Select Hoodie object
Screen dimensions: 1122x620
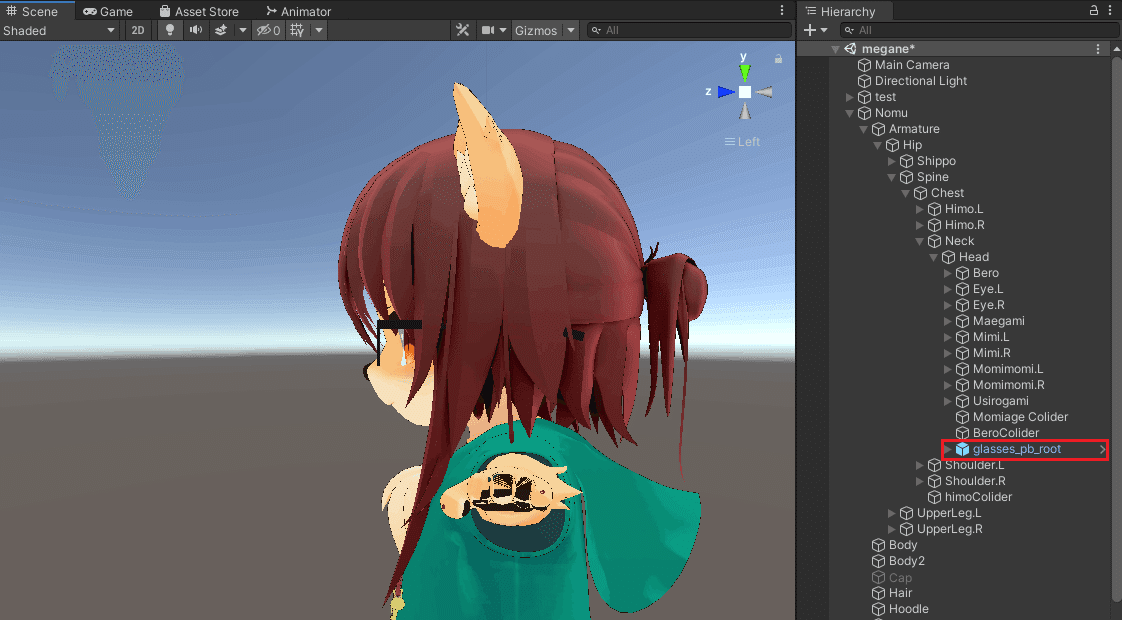[x=908, y=609]
